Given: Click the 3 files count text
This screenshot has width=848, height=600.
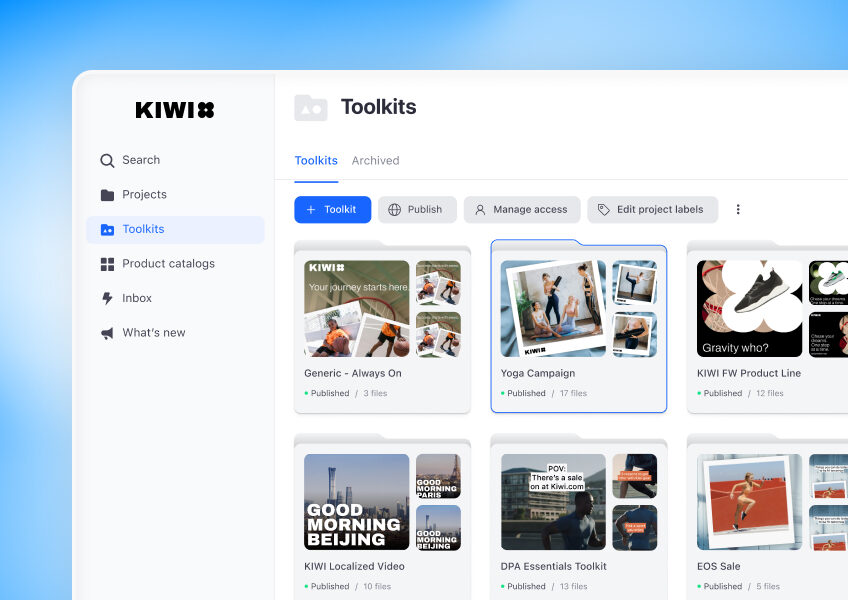Looking at the screenshot, I should [375, 393].
